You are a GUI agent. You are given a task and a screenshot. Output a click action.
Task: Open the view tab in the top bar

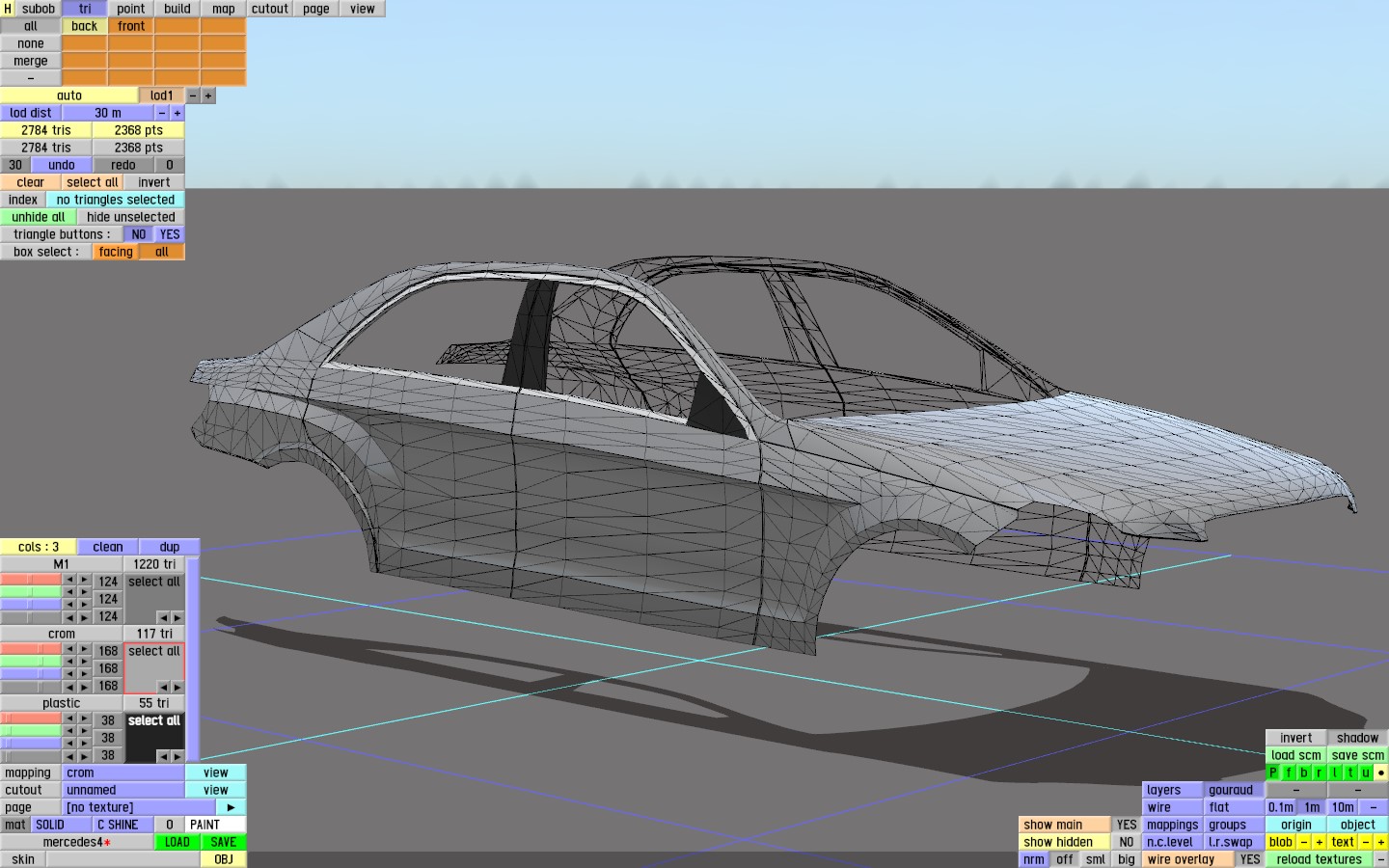(x=363, y=9)
